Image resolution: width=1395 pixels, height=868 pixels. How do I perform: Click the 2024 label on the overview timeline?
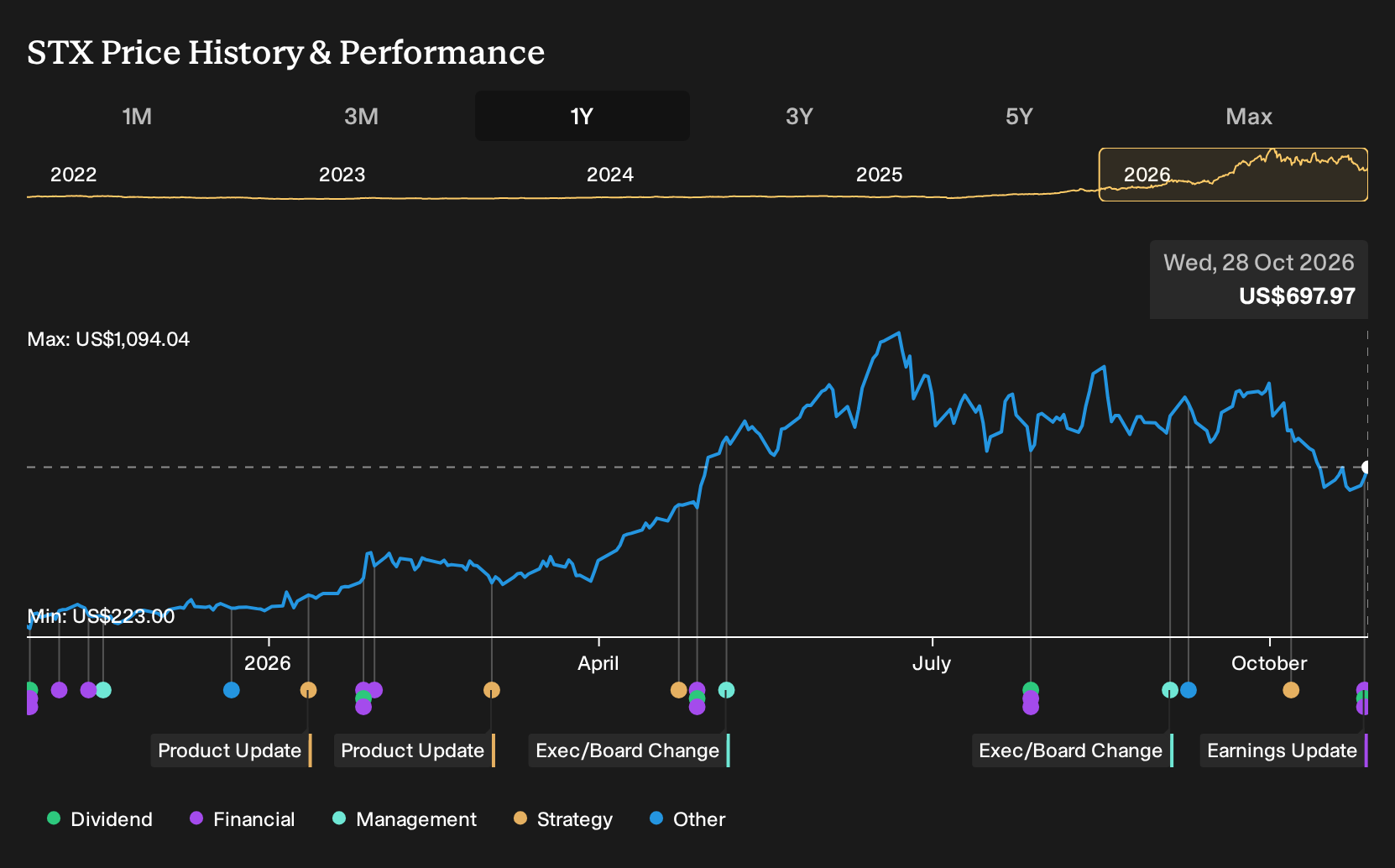click(x=610, y=175)
